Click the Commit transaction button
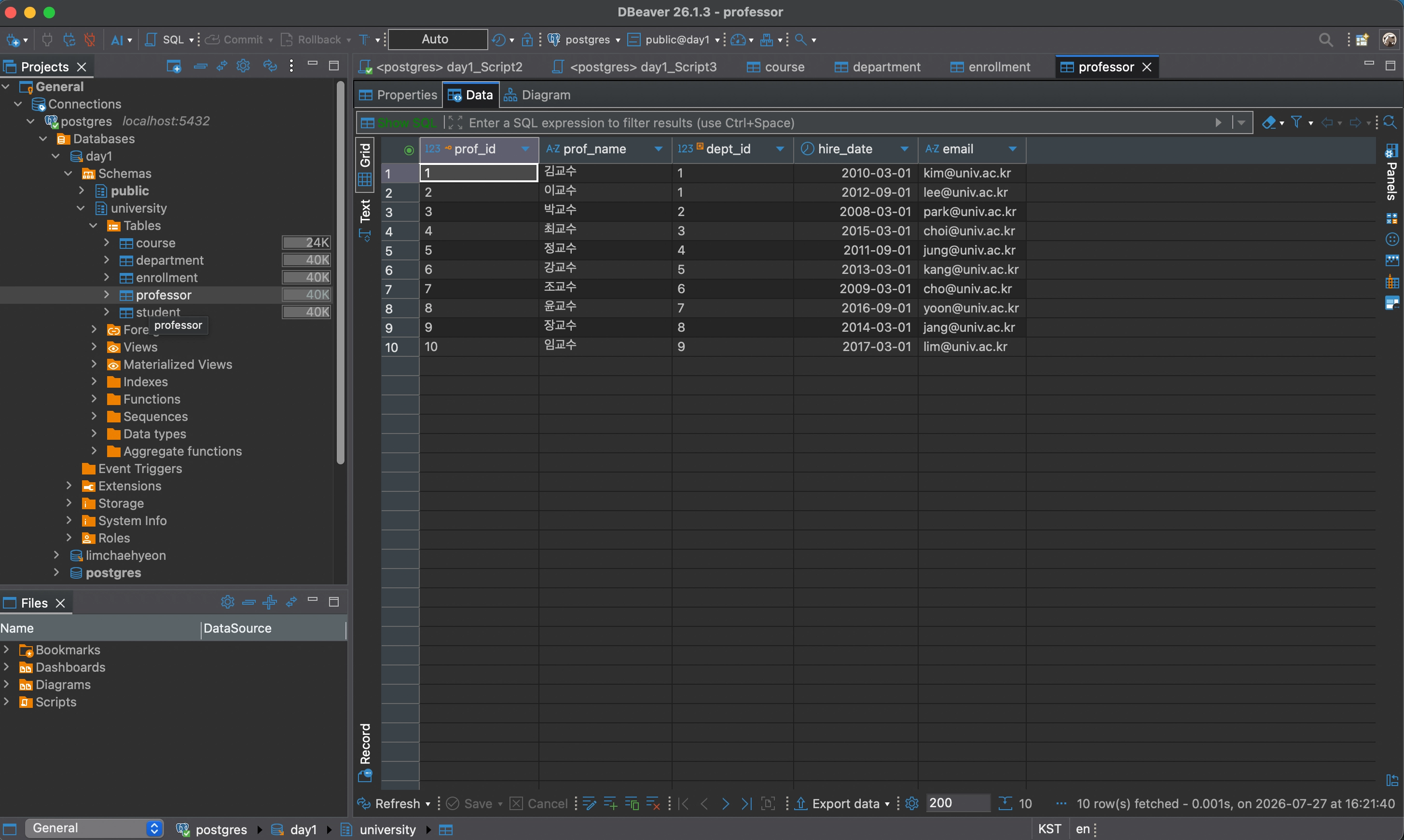 (234, 40)
